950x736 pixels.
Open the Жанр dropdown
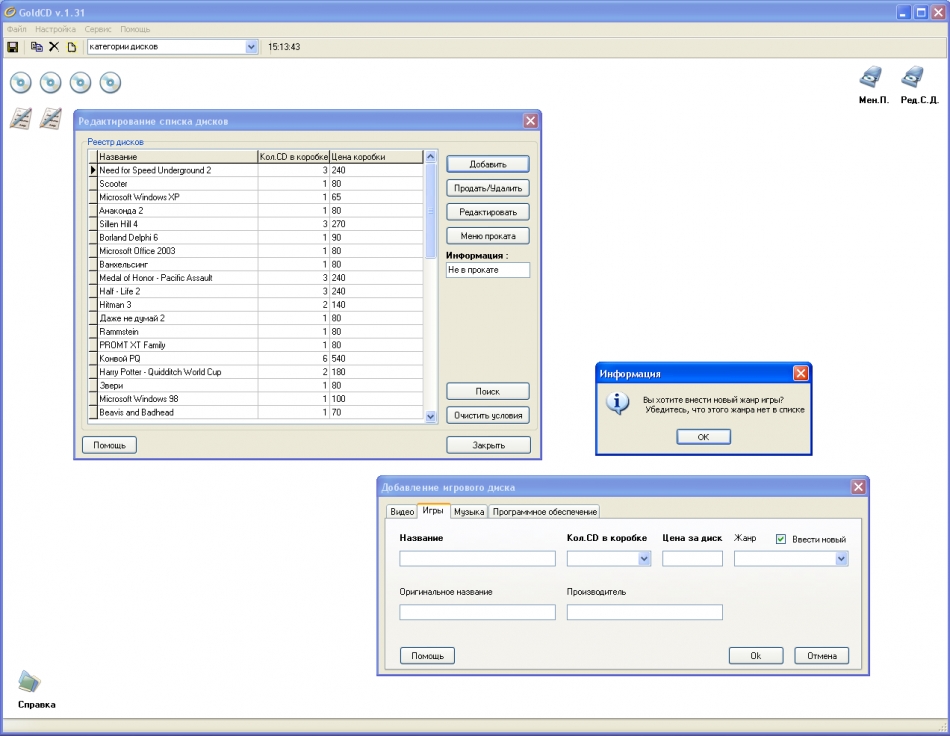(x=841, y=559)
